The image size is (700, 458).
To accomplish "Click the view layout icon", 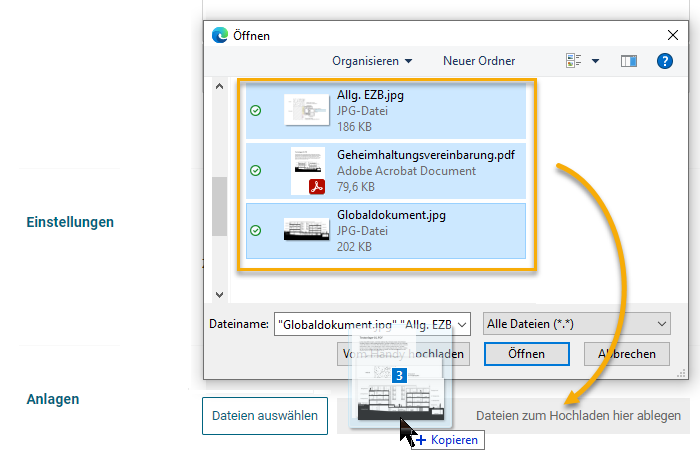I will tap(574, 61).
